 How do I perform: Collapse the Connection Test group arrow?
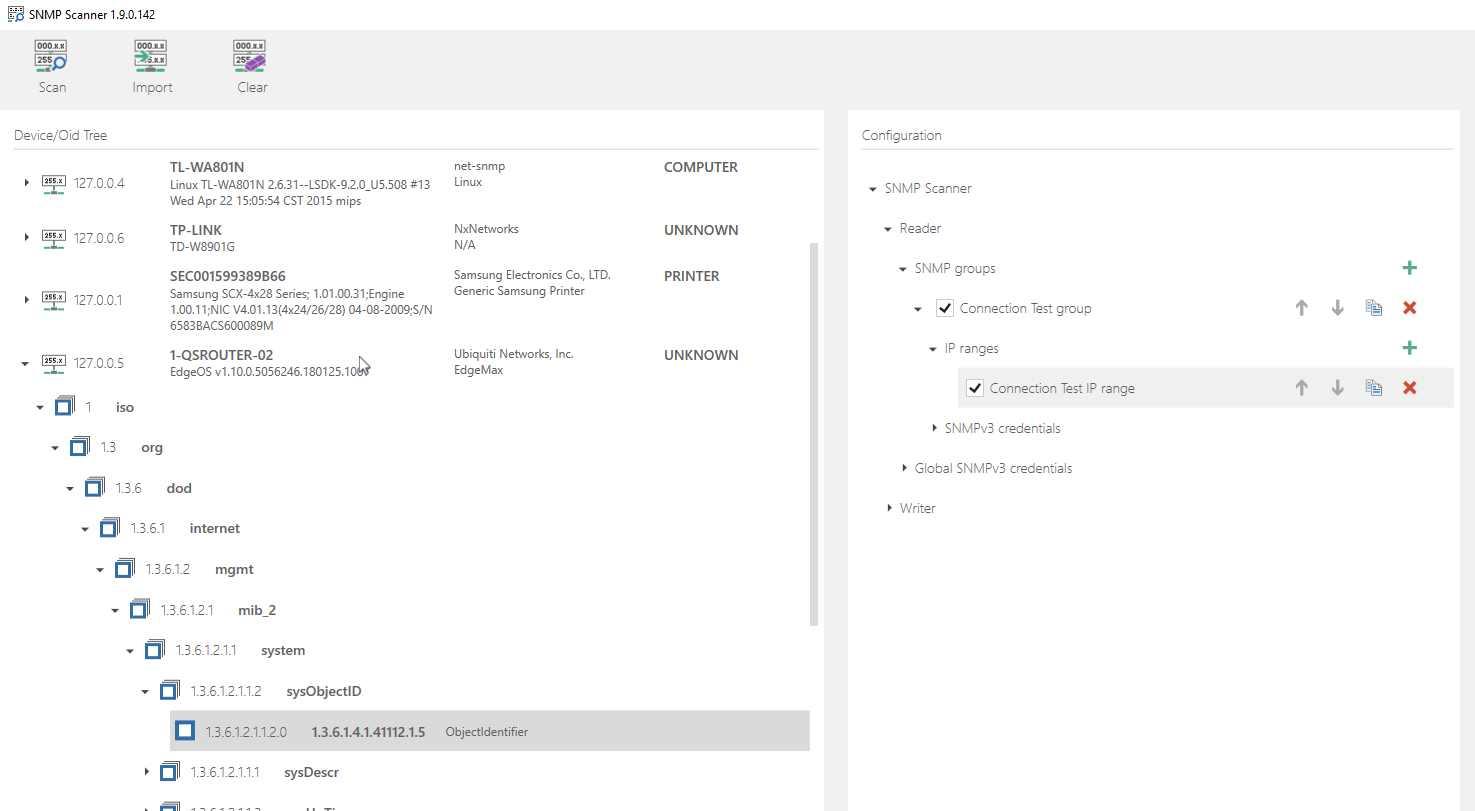918,309
